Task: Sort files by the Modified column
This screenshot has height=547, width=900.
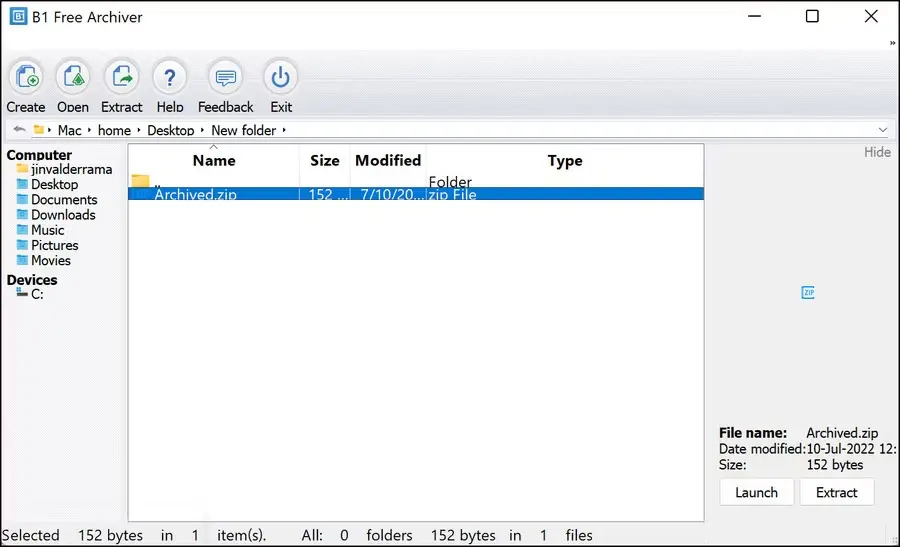Action: point(388,161)
